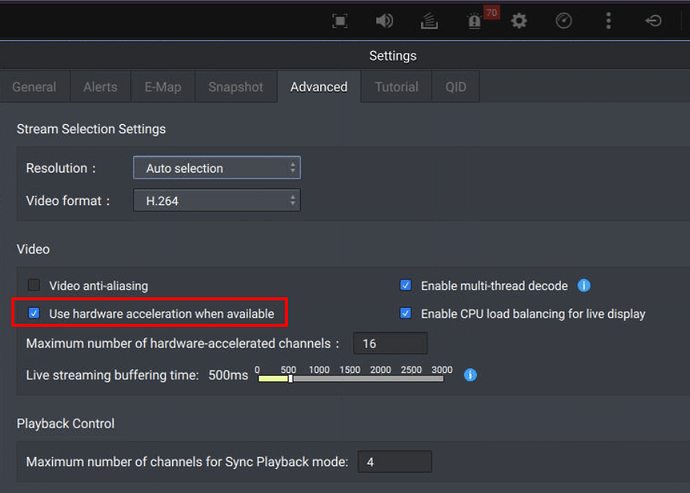Screen dimensions: 690x493
Task: Uncheck Enable multi-thread decode
Action: (x=406, y=285)
